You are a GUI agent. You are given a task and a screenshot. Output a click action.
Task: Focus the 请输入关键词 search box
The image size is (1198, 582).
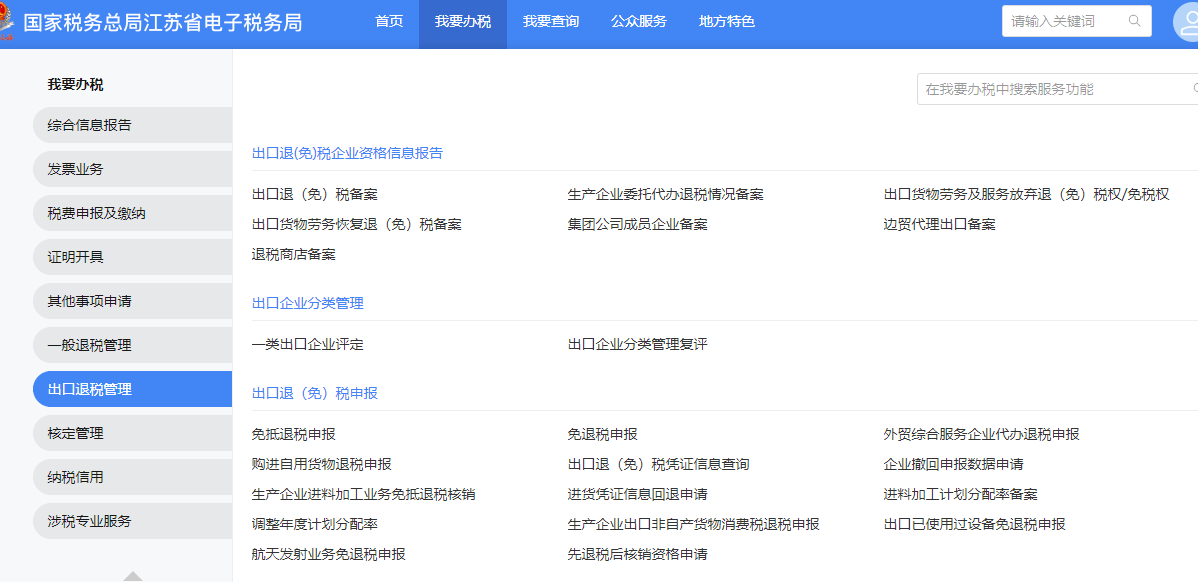click(1065, 21)
